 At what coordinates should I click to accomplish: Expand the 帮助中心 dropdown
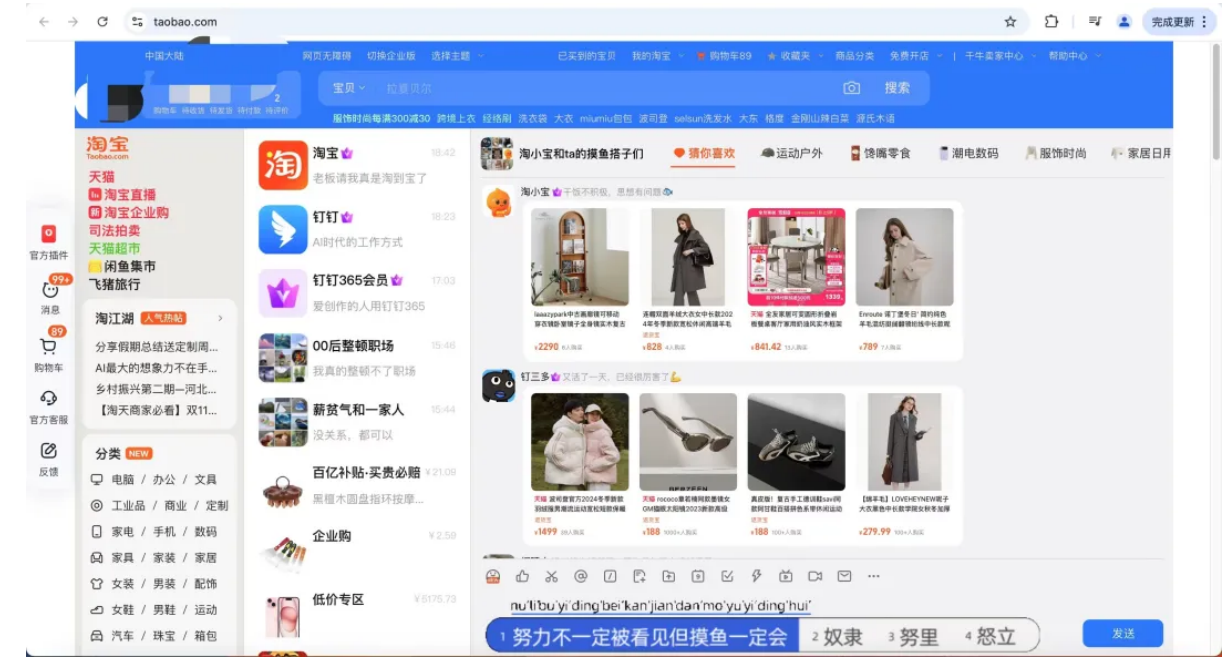click(1073, 56)
